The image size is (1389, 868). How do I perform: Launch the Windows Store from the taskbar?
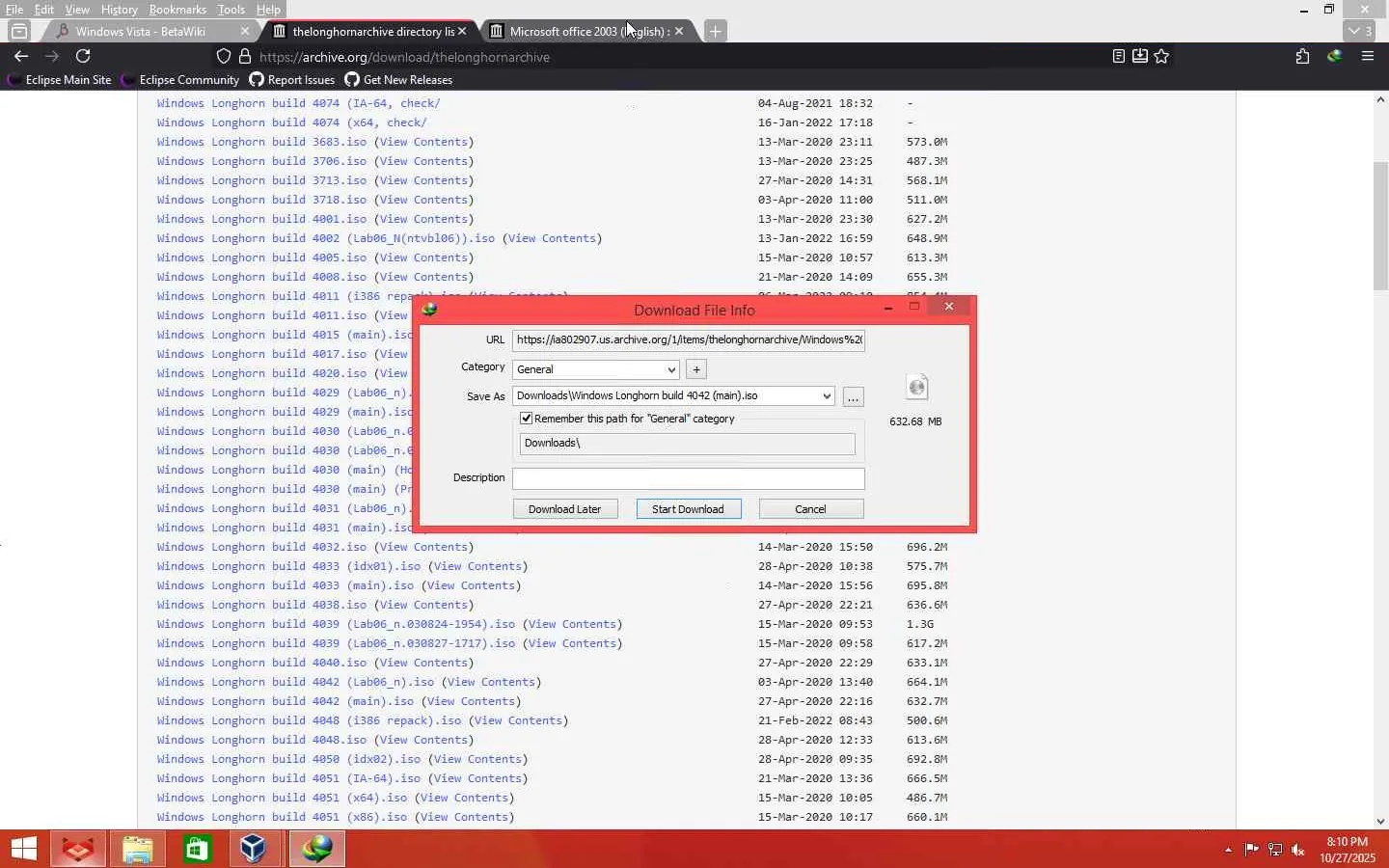(x=198, y=849)
